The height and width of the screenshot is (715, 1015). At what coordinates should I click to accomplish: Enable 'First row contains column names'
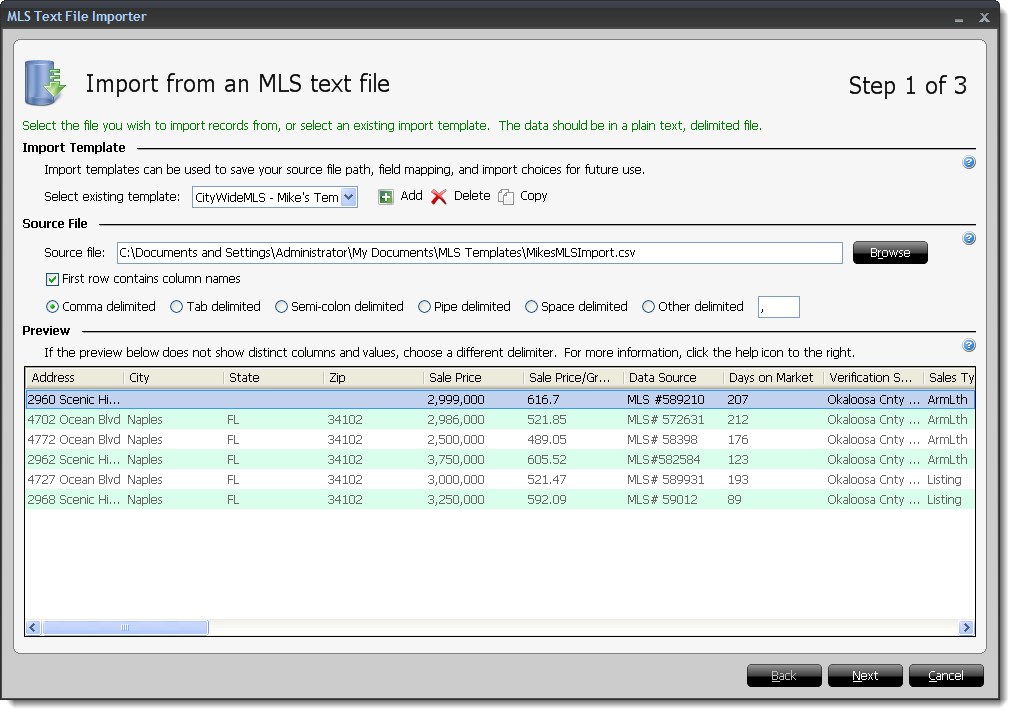click(52, 279)
